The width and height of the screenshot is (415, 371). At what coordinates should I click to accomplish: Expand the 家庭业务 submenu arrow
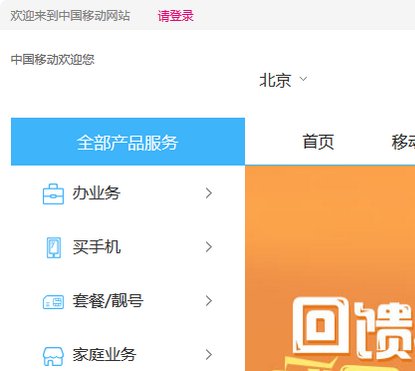click(209, 355)
